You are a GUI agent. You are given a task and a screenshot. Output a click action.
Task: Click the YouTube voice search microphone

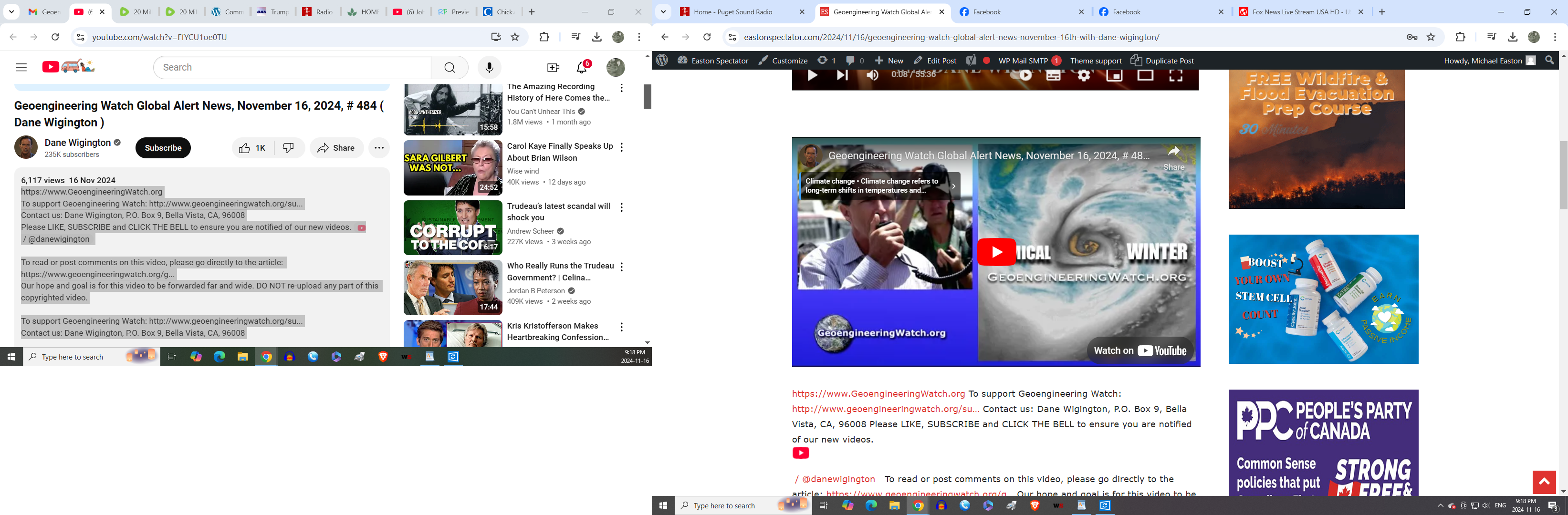tap(489, 68)
